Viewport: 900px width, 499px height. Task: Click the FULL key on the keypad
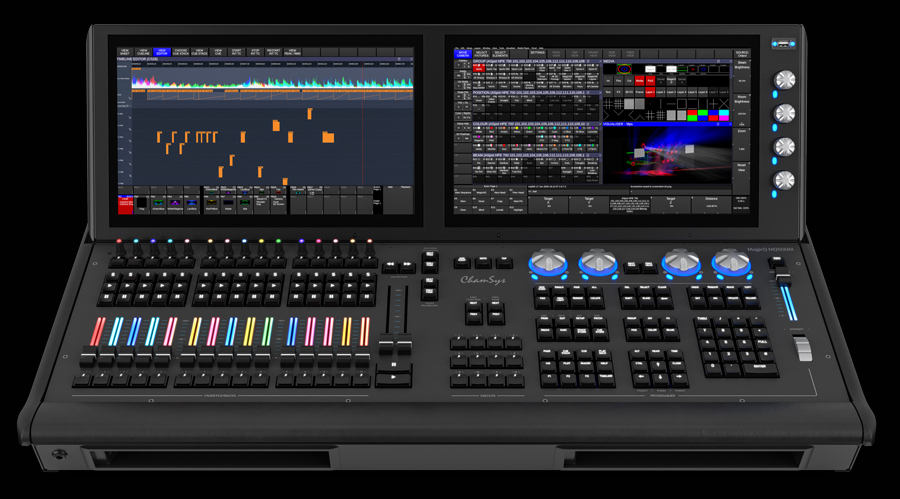[x=762, y=342]
